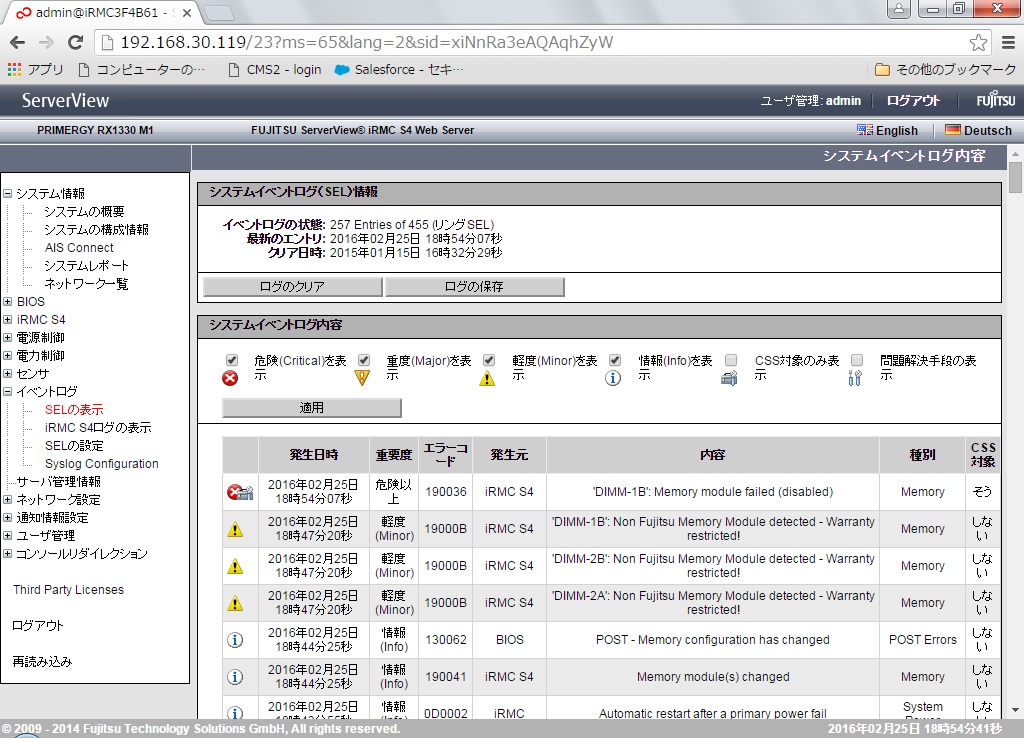
Task: Click the Chrome reload page icon
Action: tap(75, 43)
